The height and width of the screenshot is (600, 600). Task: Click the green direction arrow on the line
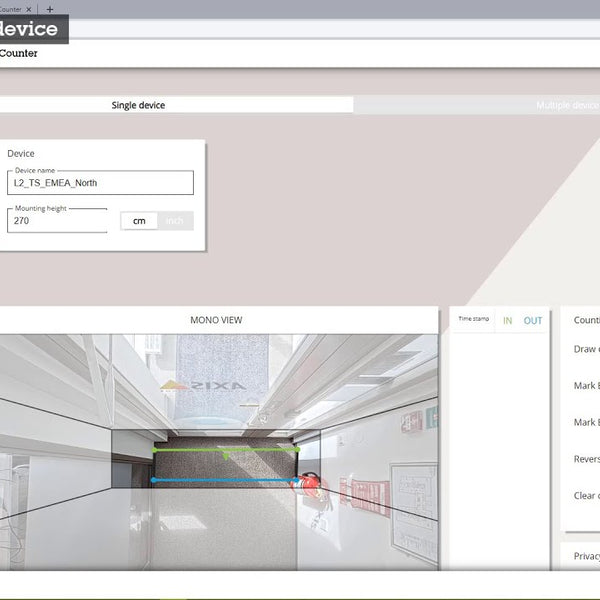(x=226, y=455)
